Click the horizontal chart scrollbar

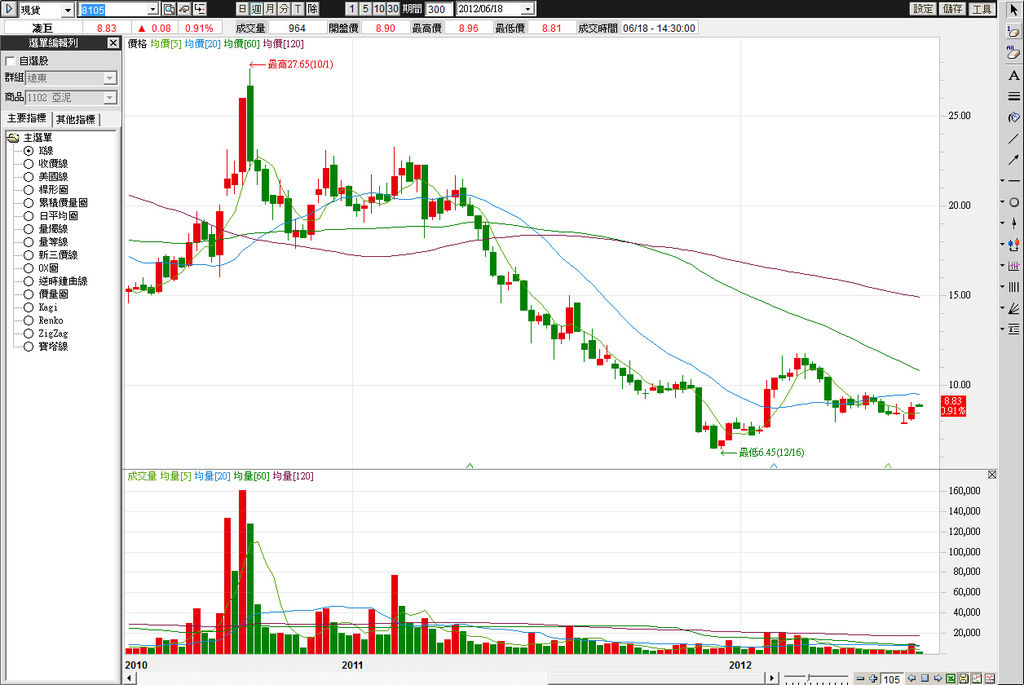click(x=451, y=678)
